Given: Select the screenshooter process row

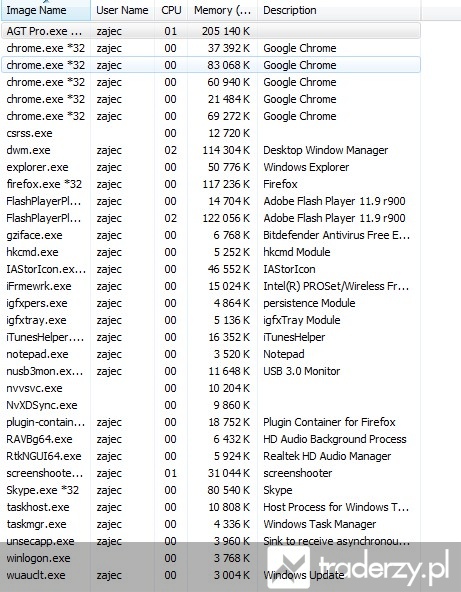Looking at the screenshot, I should [211, 473].
